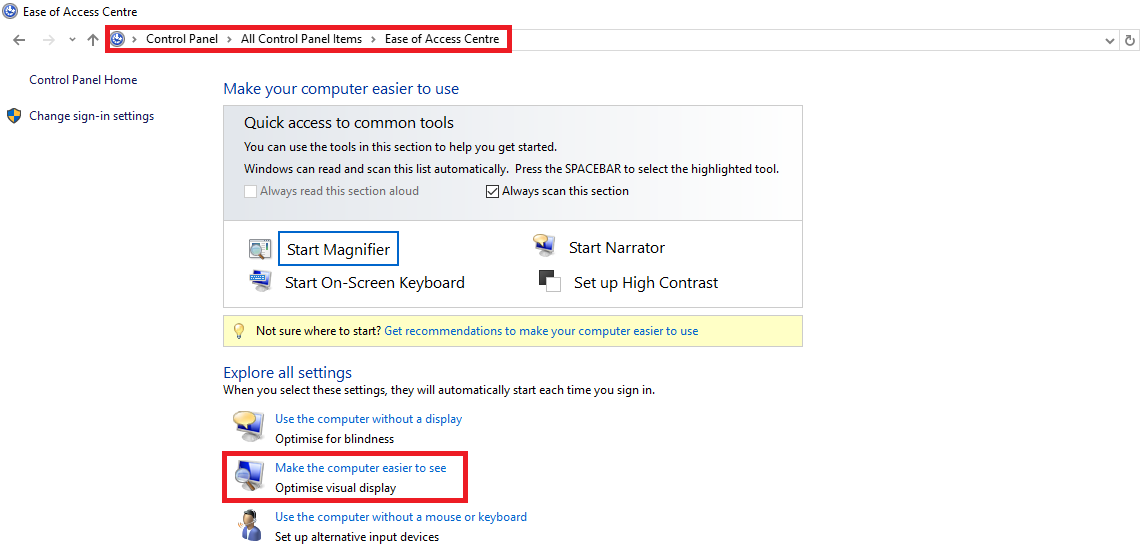The image size is (1146, 549).
Task: Open Use the computer without a display
Action: point(368,419)
